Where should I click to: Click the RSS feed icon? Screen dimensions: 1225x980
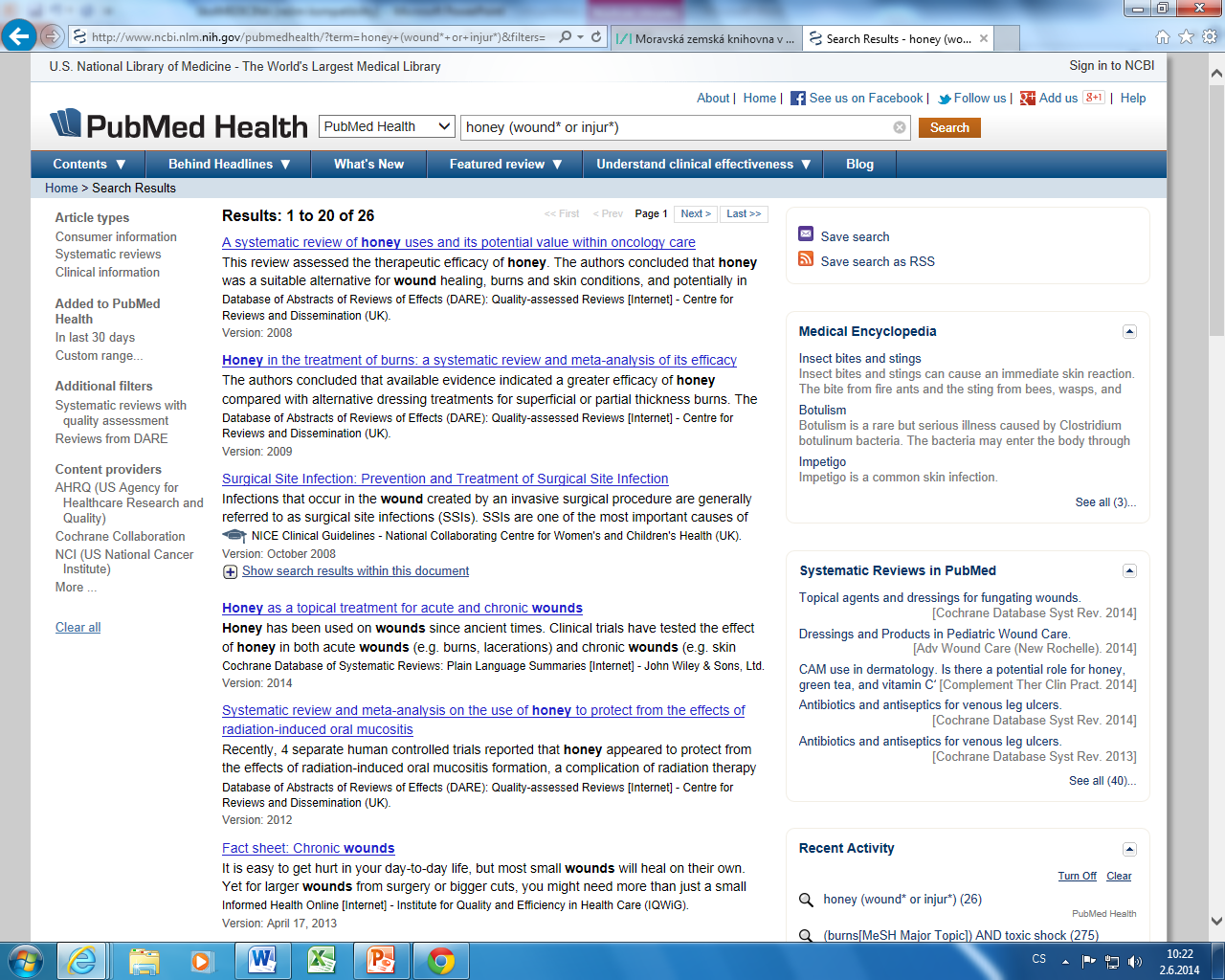[x=806, y=259]
